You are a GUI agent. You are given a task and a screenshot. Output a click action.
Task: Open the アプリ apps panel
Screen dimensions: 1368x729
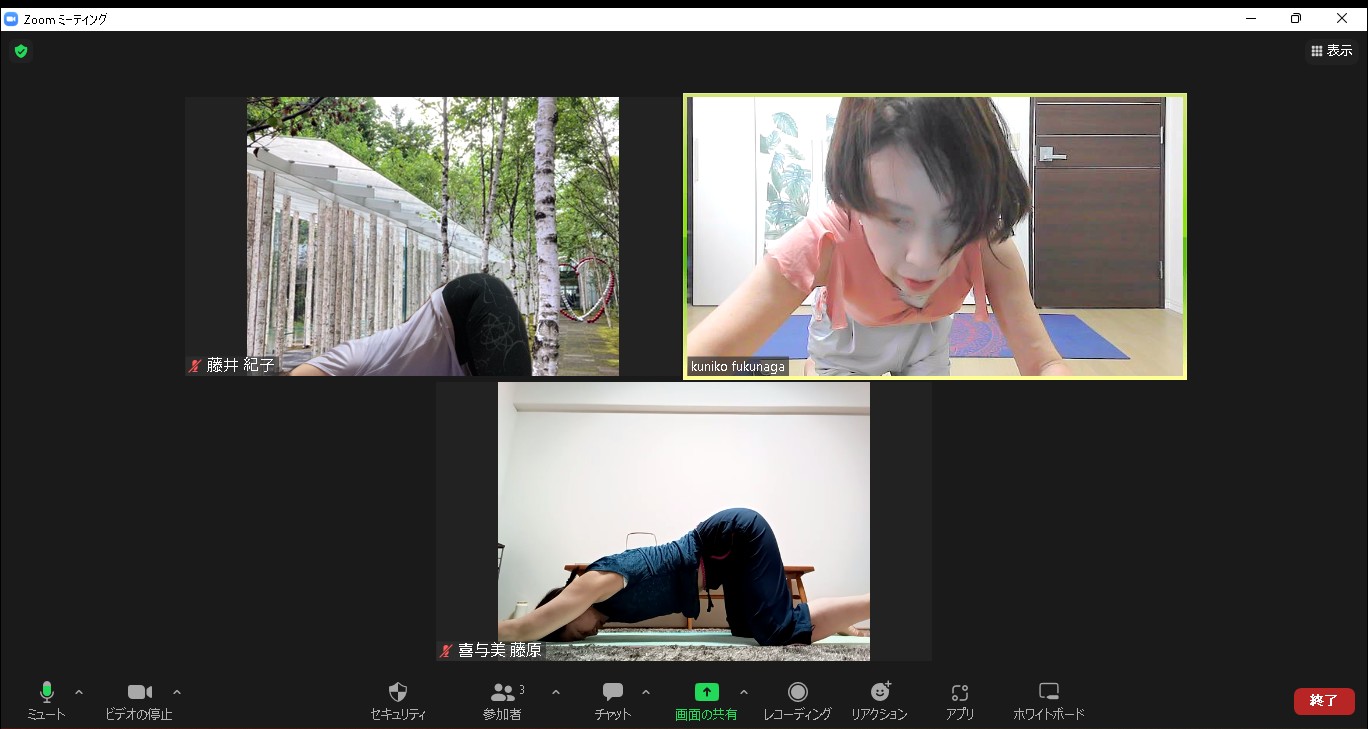[960, 701]
